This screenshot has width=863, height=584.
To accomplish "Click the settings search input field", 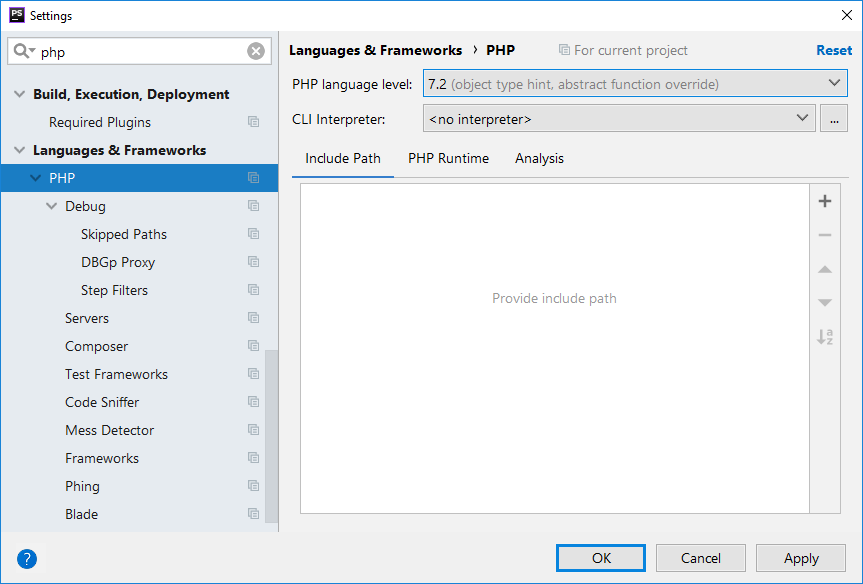I will (x=140, y=52).
